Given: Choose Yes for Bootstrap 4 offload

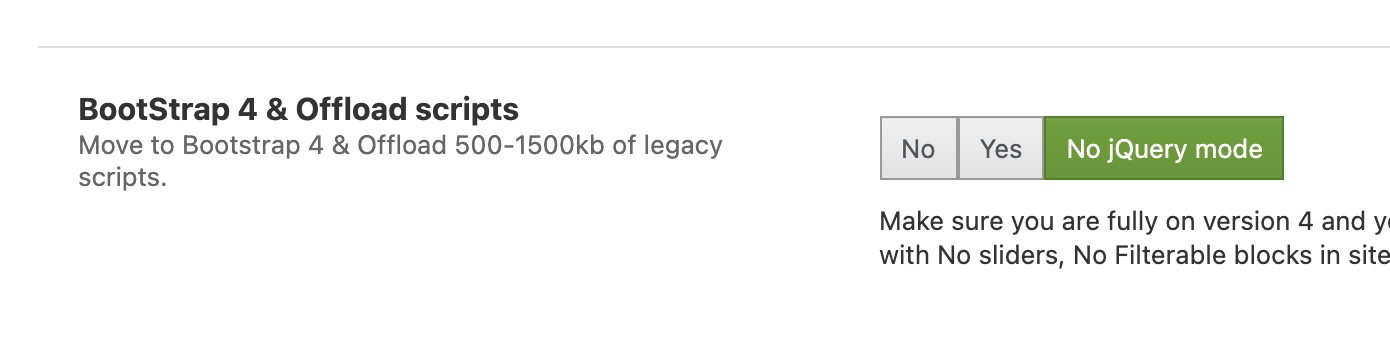Looking at the screenshot, I should [1001, 148].
